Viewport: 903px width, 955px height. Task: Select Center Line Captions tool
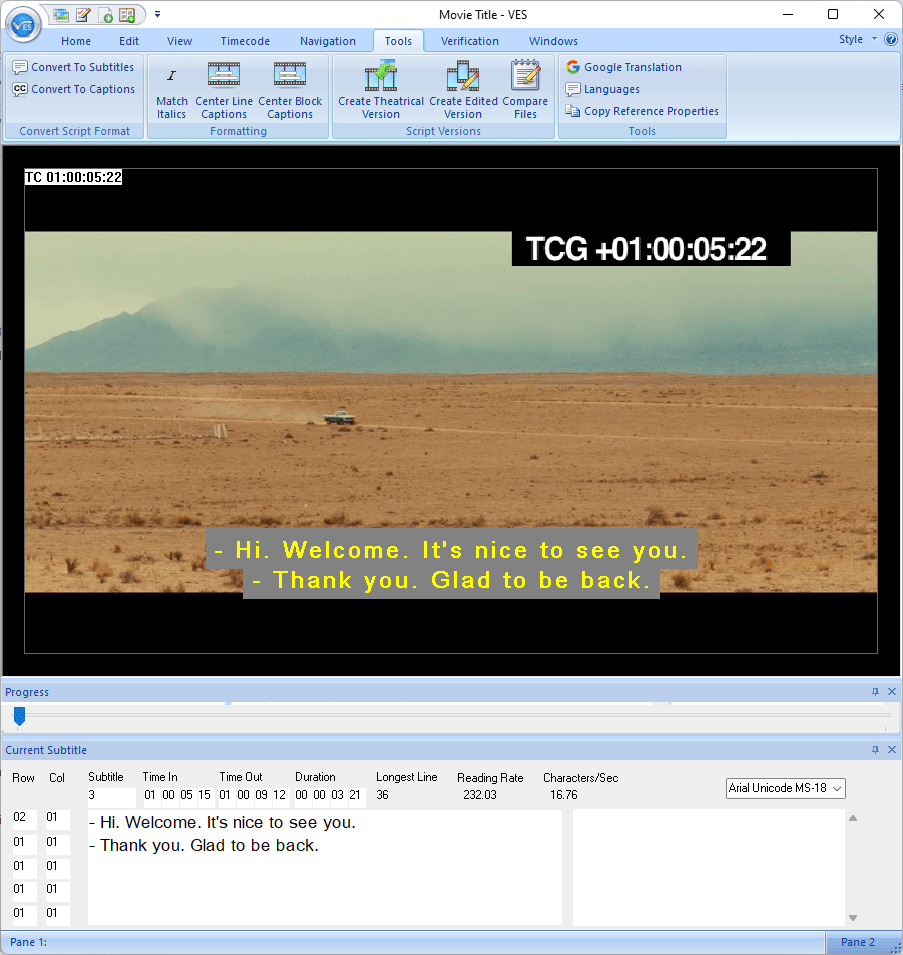point(224,91)
